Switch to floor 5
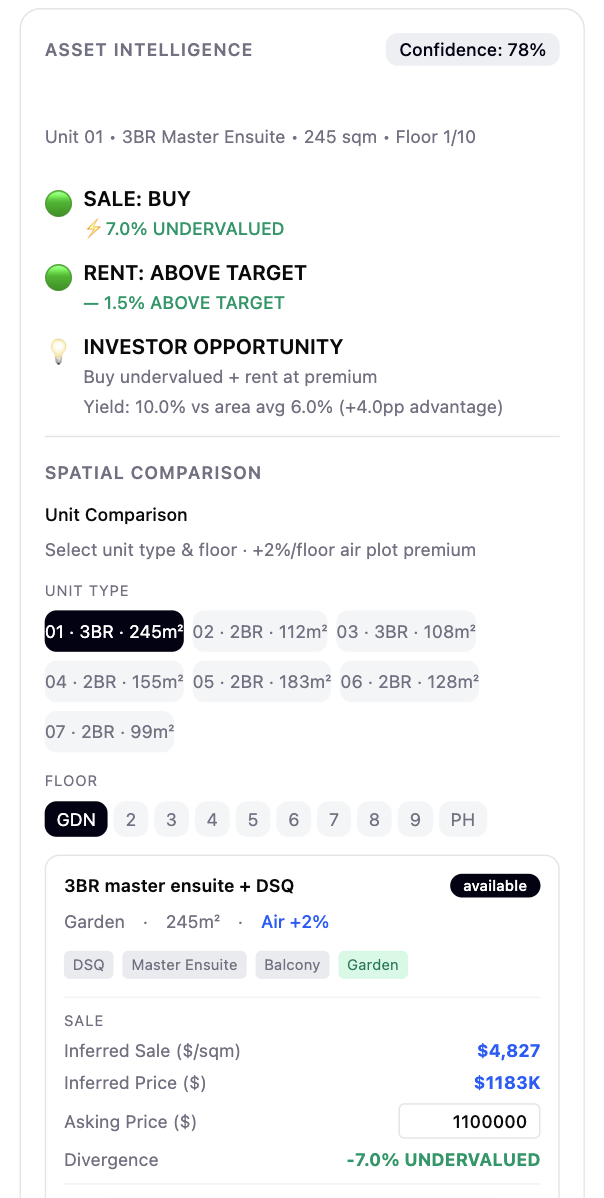Image resolution: width=604 pixels, height=1198 pixels. (x=253, y=820)
